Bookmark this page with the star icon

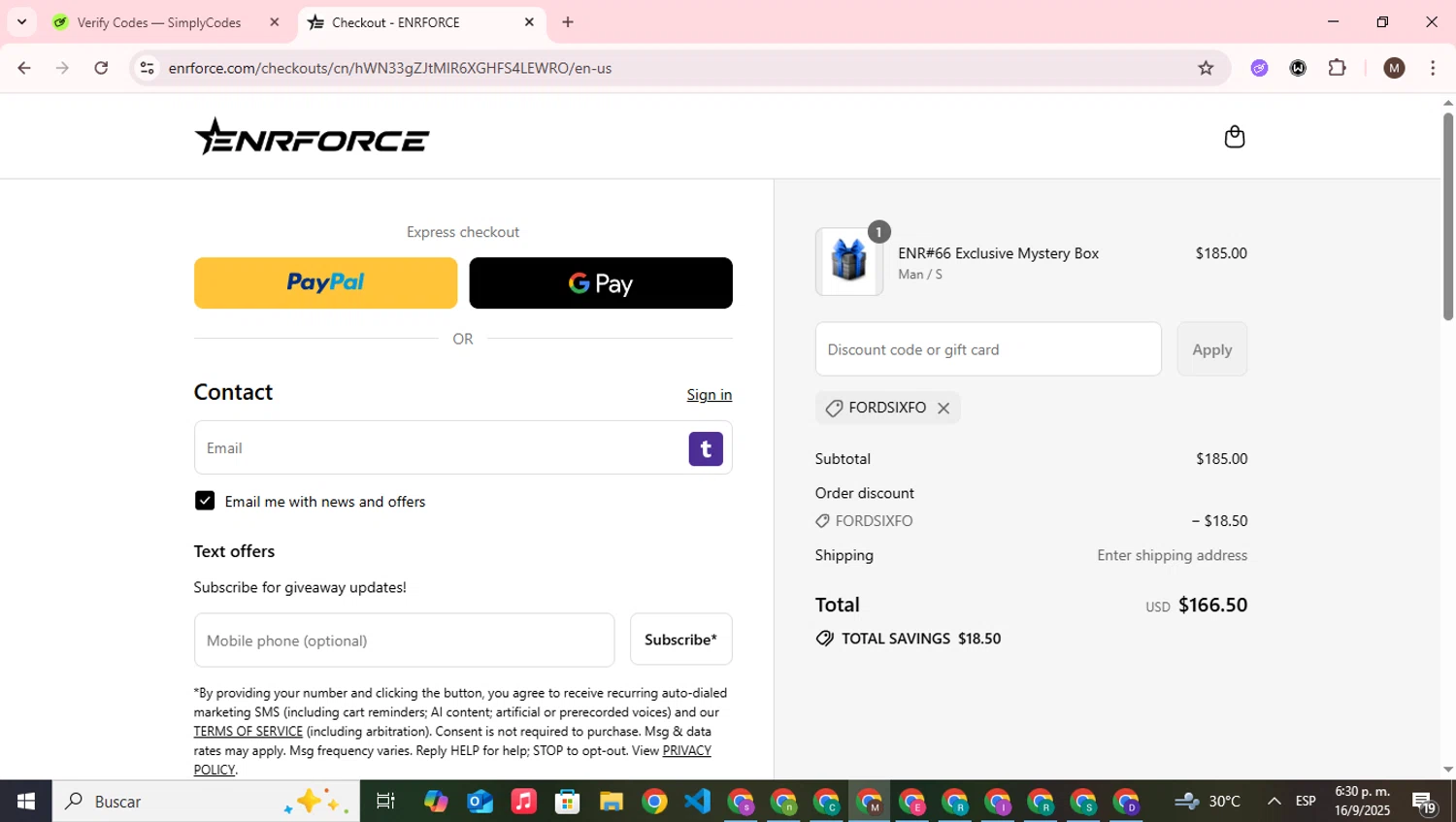click(x=1206, y=68)
